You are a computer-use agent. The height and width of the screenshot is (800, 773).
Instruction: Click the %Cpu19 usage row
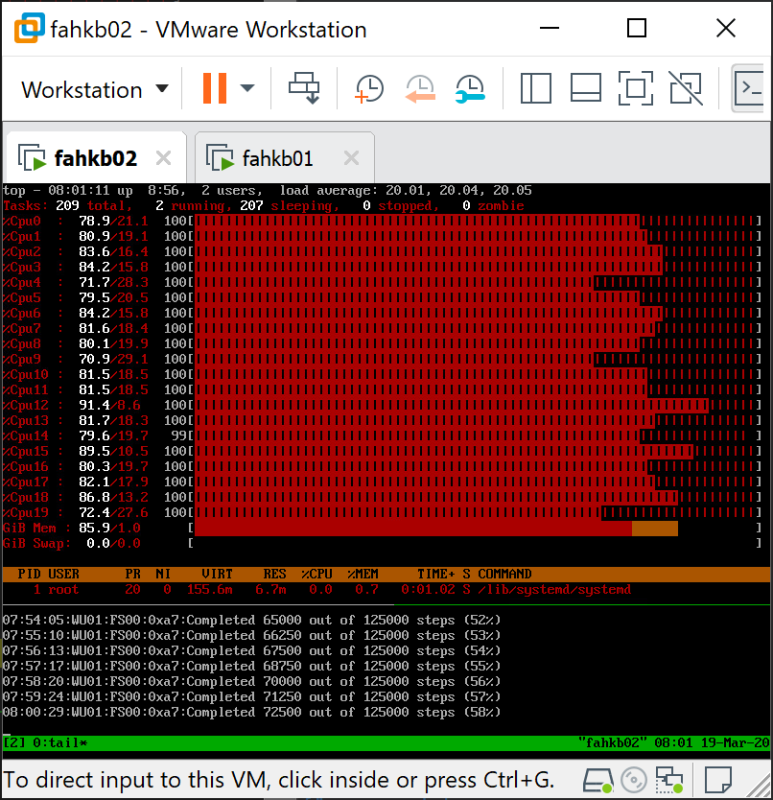click(x=382, y=512)
